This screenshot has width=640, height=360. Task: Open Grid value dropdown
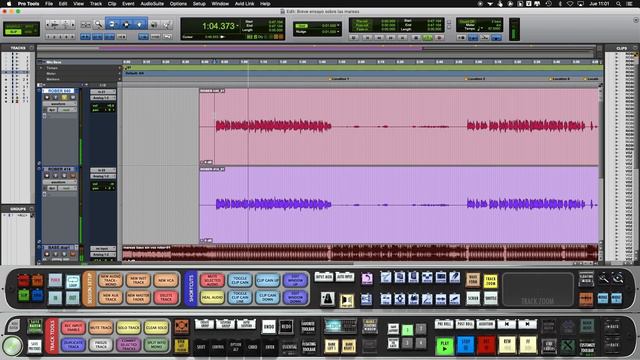338,25
